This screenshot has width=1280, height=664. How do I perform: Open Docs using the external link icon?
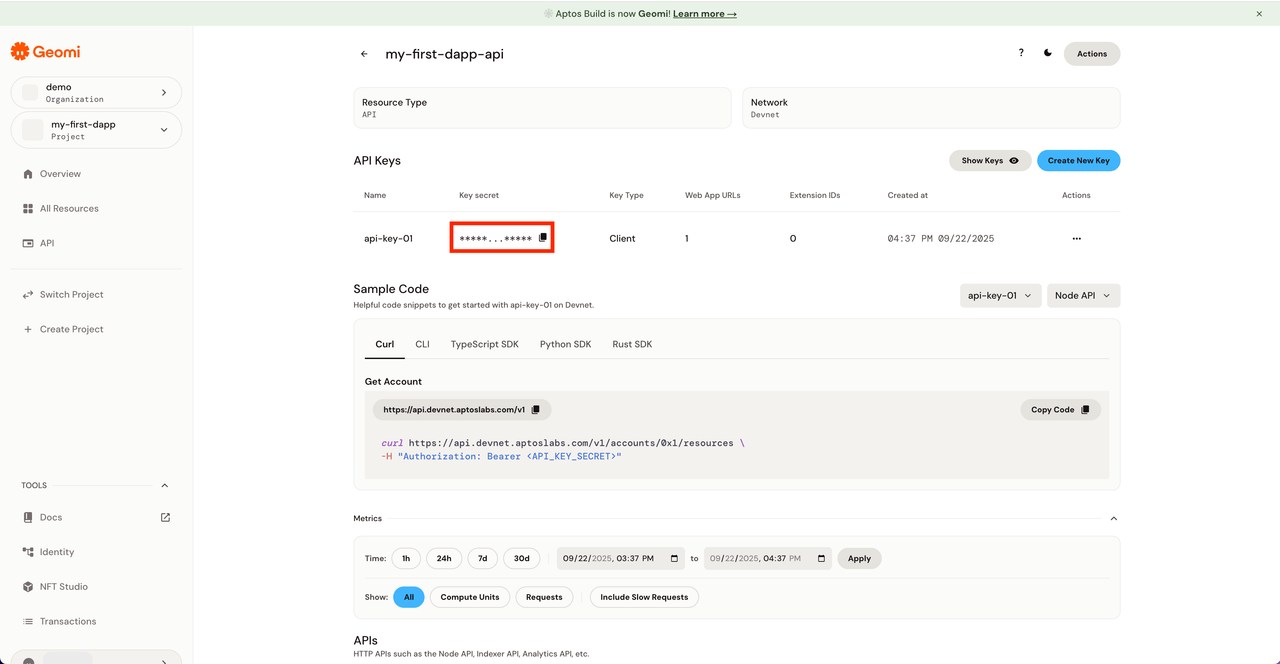coord(166,517)
